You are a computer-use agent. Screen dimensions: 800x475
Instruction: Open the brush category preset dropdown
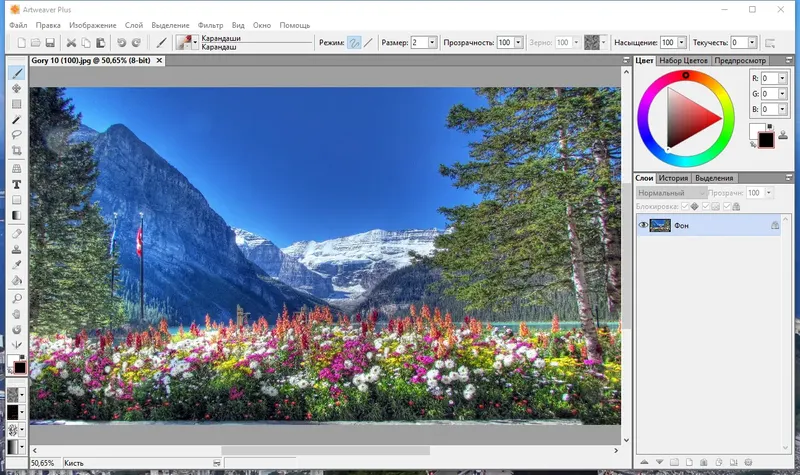click(195, 43)
